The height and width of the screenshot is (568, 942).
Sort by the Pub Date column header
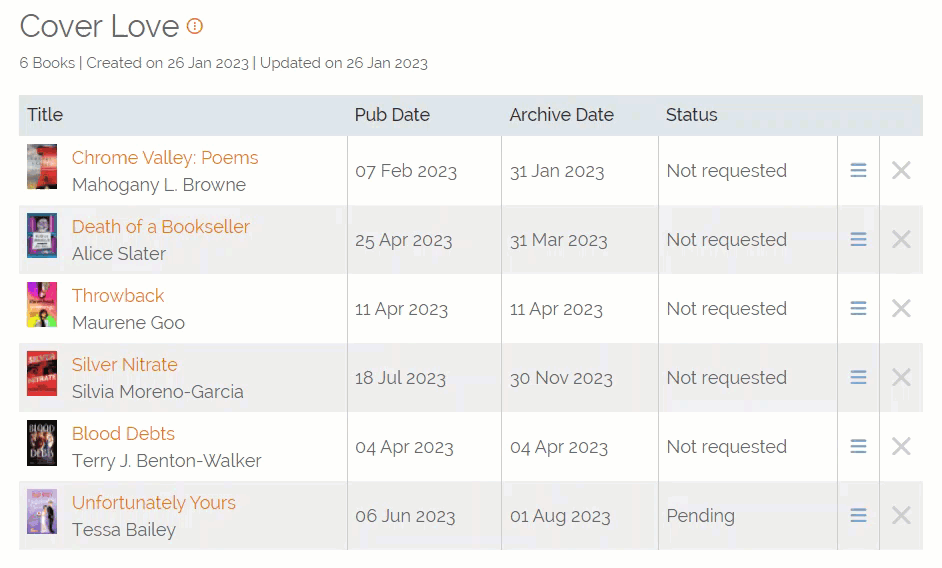(x=392, y=115)
